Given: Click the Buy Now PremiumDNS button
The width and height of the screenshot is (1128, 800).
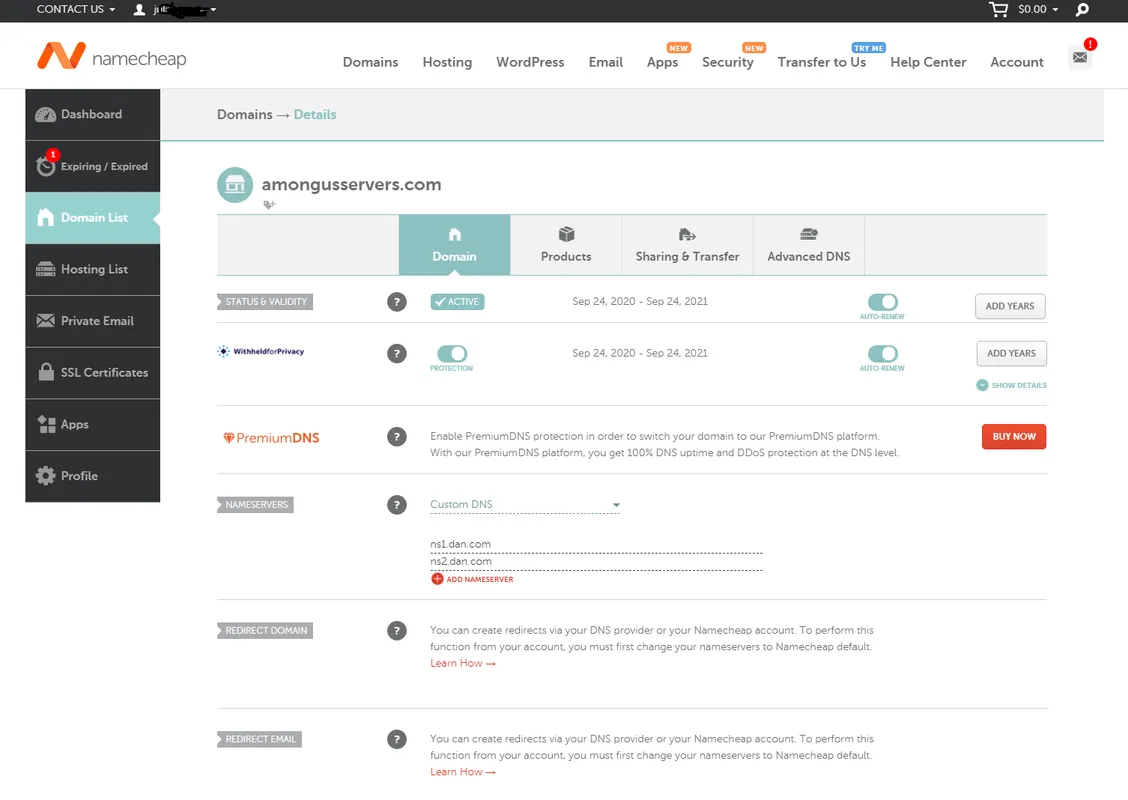Looking at the screenshot, I should [1014, 437].
